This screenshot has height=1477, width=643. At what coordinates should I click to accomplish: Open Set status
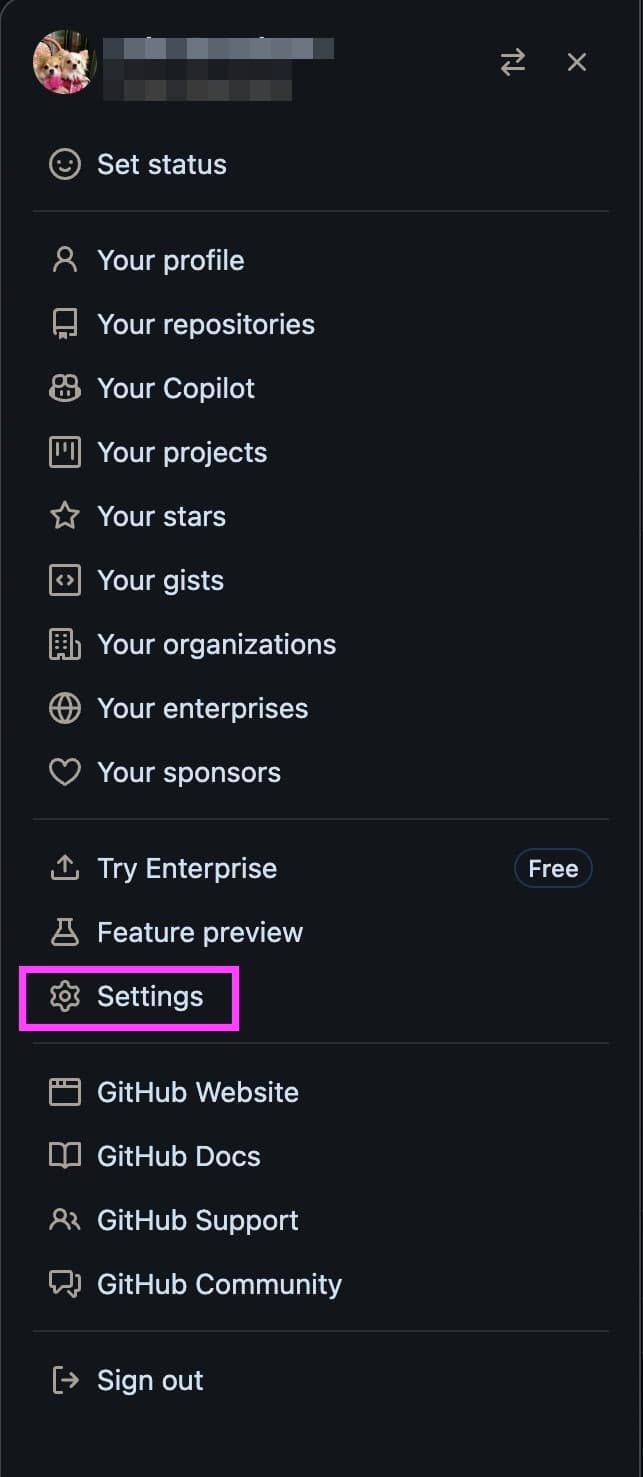point(161,164)
